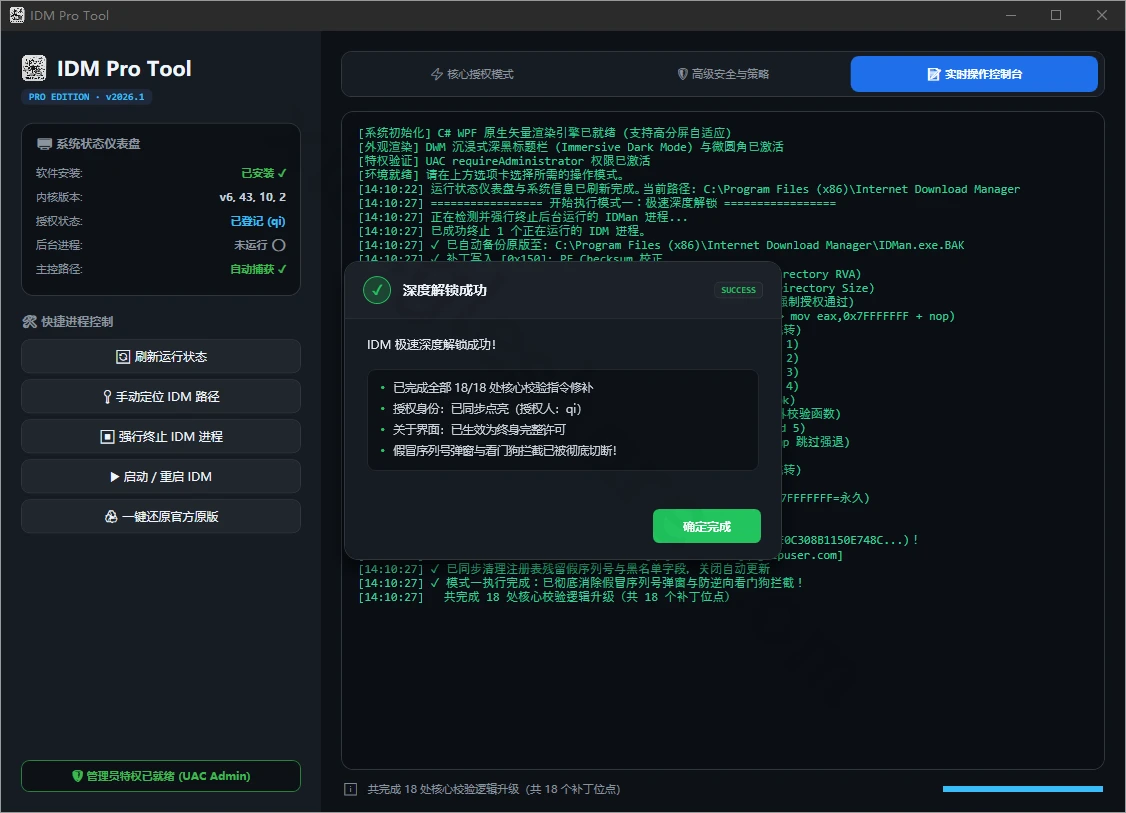This screenshot has width=1126, height=813.
Task: Click the 授权状态 value 已登记 (qi)
Action: [x=258, y=221]
